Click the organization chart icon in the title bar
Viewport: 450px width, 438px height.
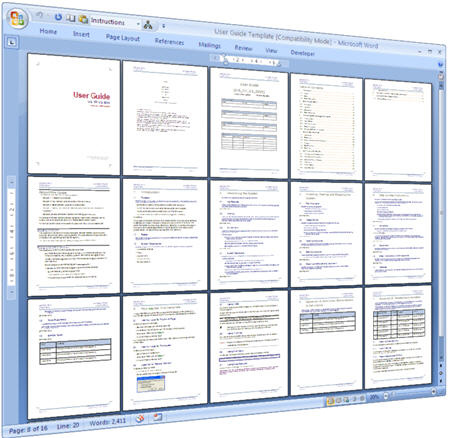click(148, 25)
